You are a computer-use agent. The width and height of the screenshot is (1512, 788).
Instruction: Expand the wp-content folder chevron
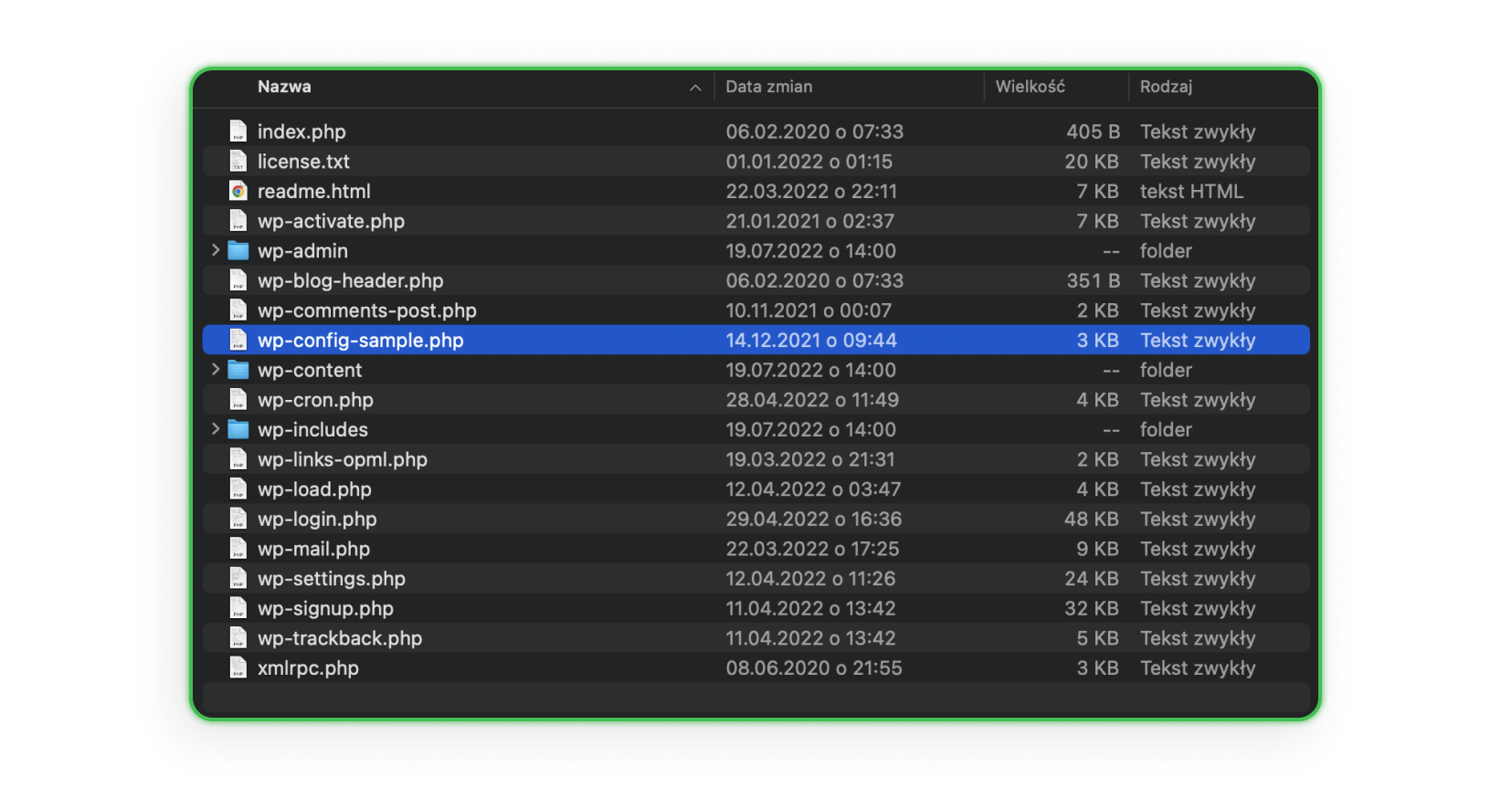(216, 370)
